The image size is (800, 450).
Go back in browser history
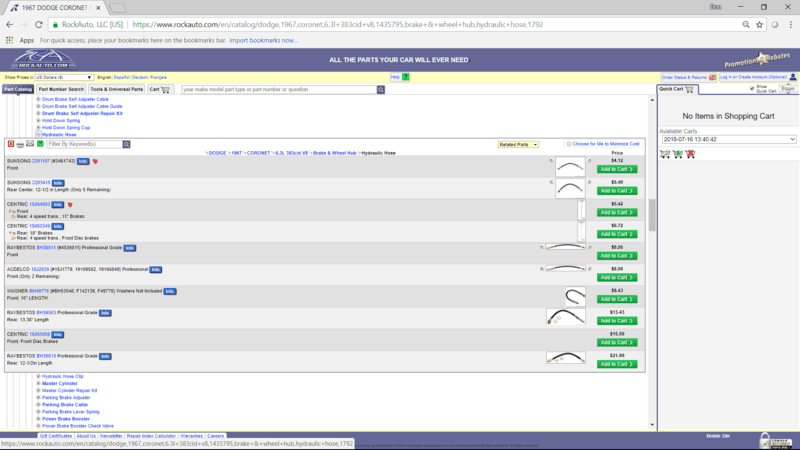click(10, 24)
